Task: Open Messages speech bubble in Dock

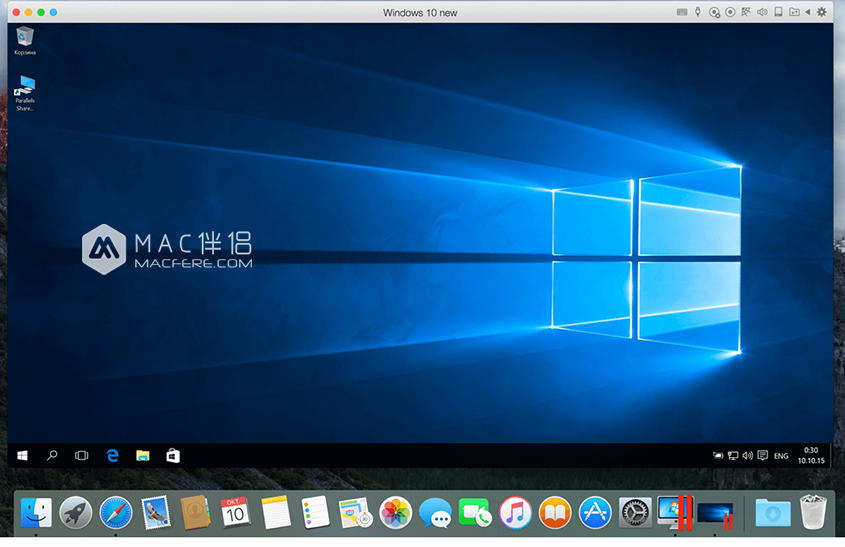Action: [x=435, y=513]
